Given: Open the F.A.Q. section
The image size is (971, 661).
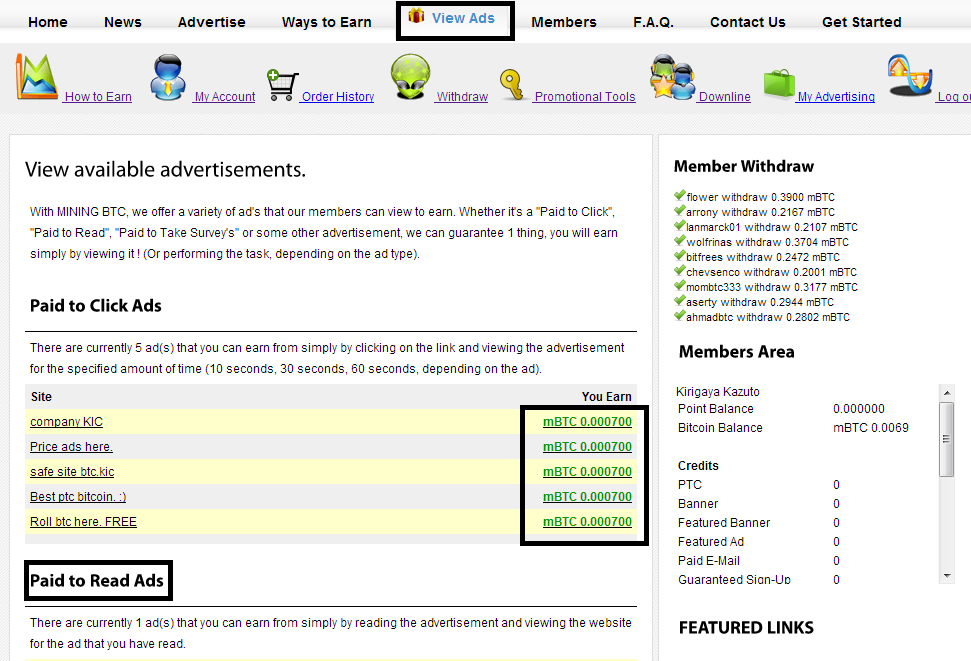Looking at the screenshot, I should [653, 21].
